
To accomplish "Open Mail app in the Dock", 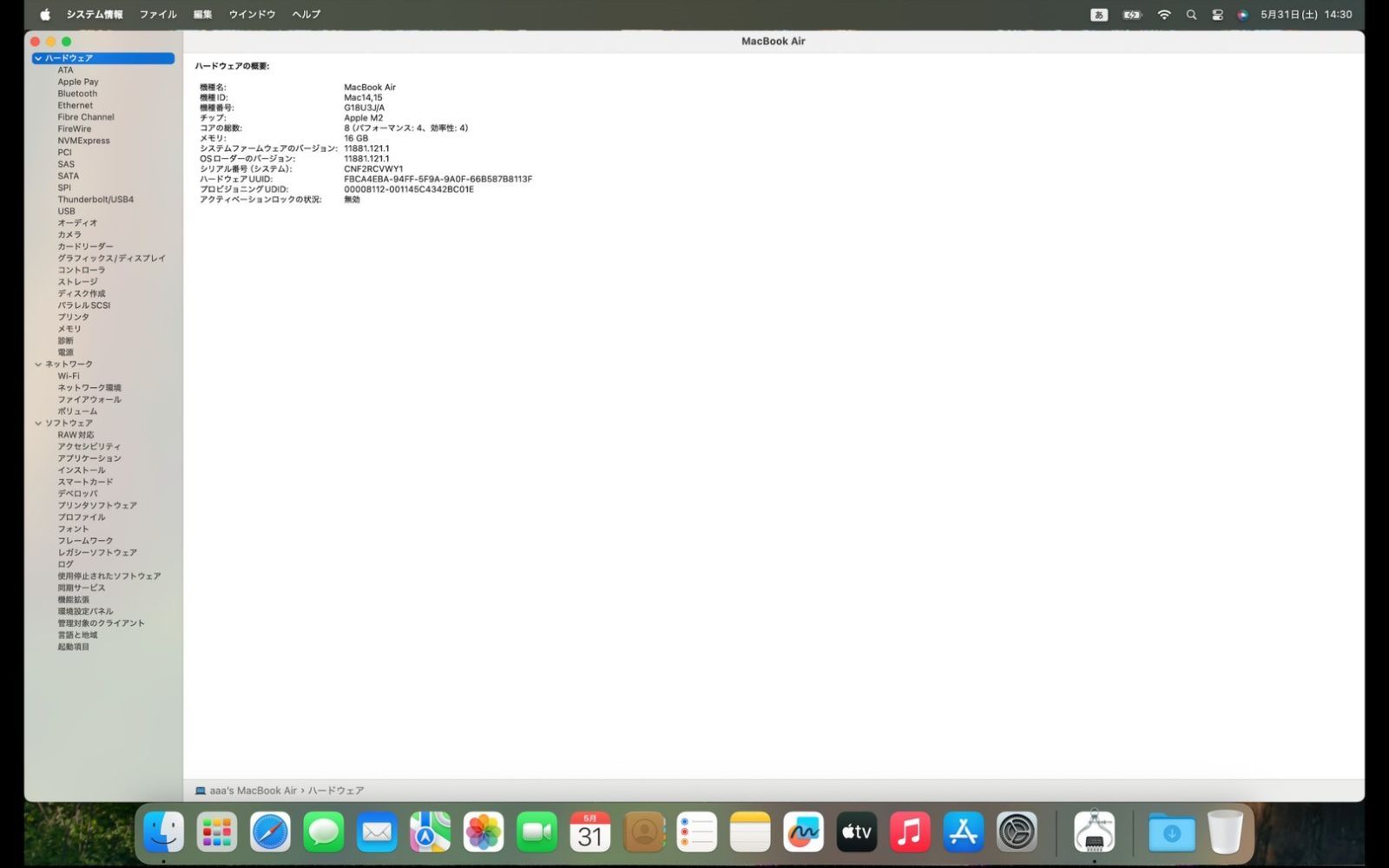I will (x=377, y=832).
